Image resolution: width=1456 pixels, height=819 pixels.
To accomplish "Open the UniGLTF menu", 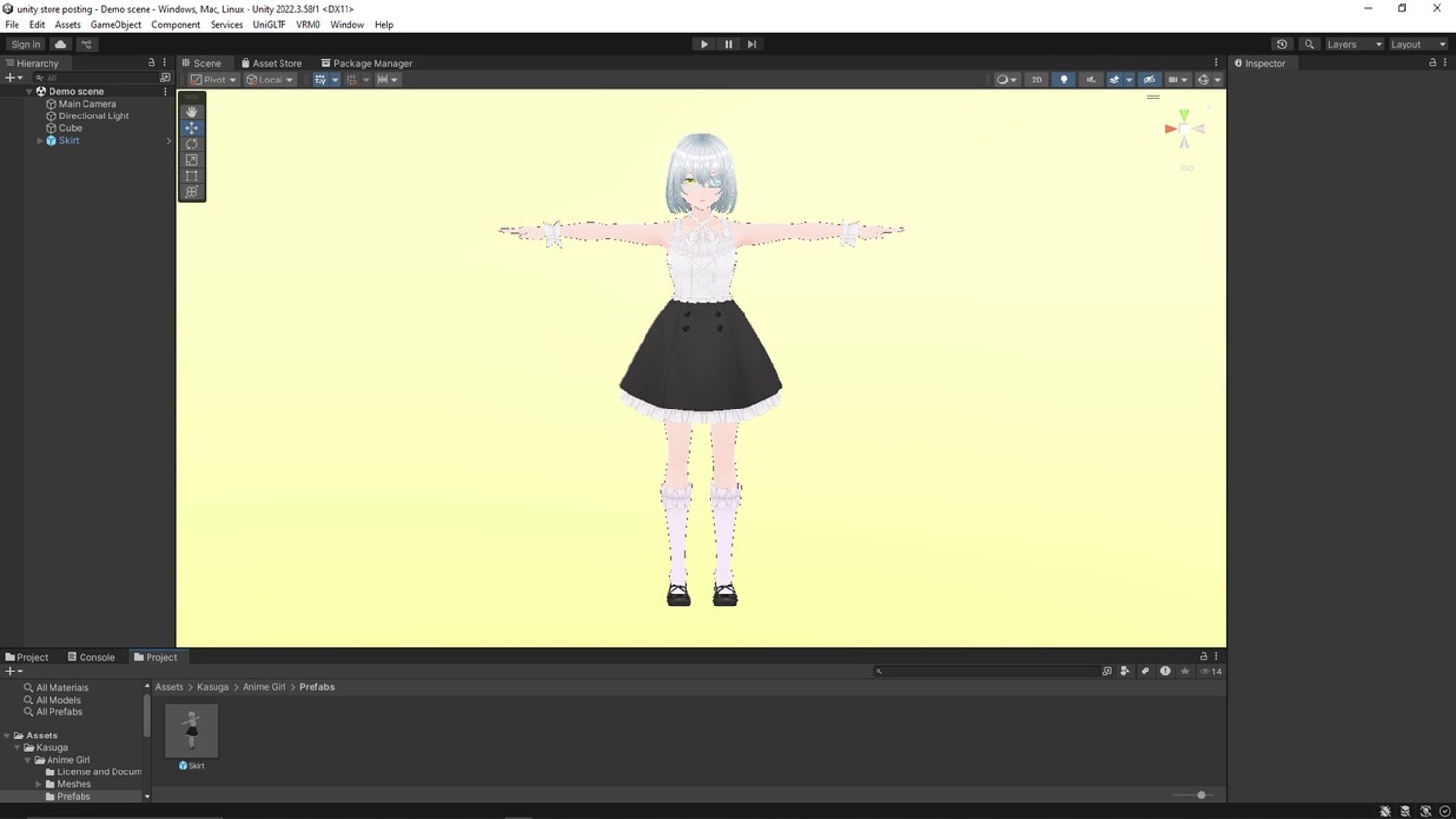I will (x=269, y=25).
